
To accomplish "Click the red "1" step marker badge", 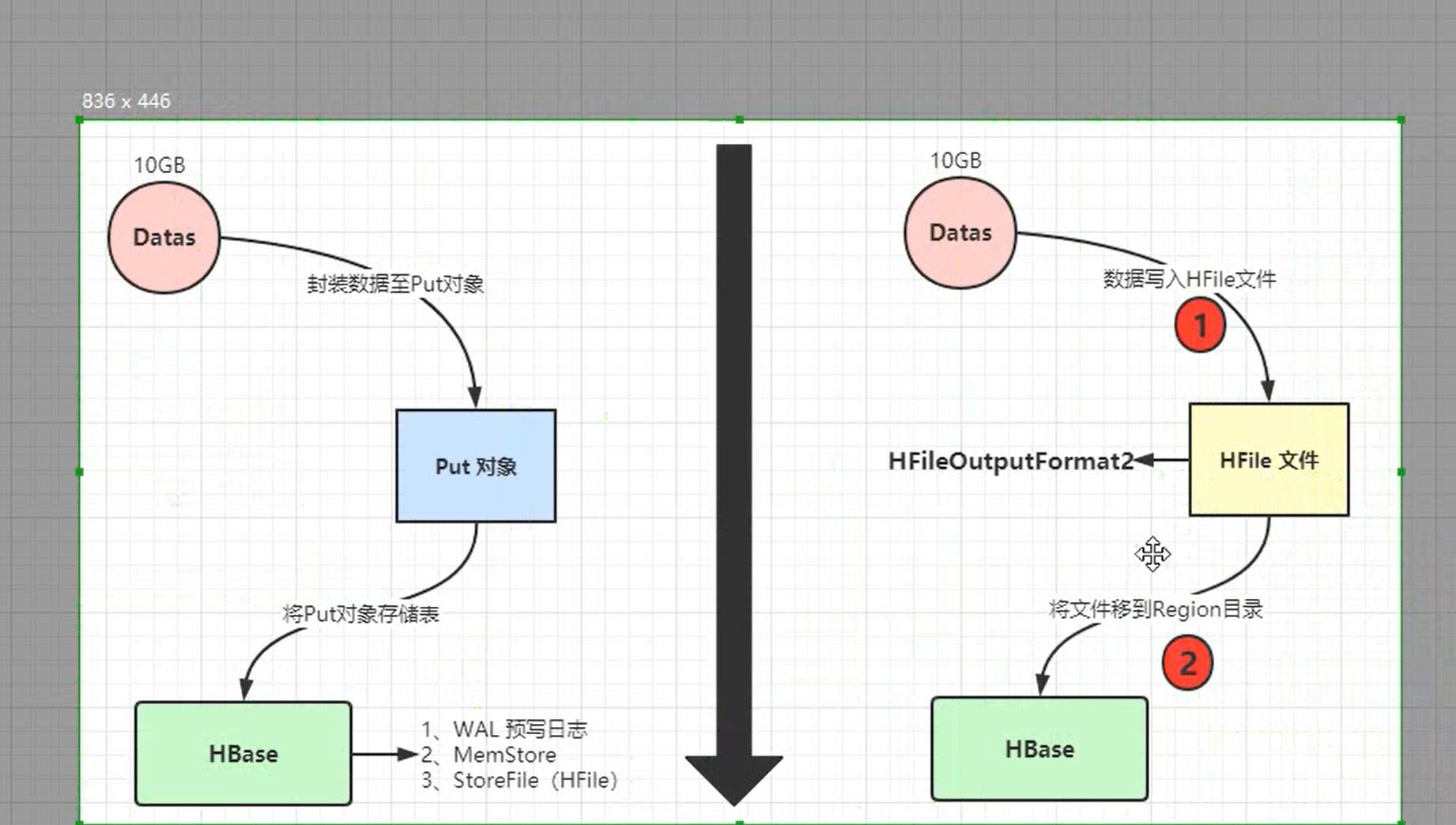I will coord(1200,324).
